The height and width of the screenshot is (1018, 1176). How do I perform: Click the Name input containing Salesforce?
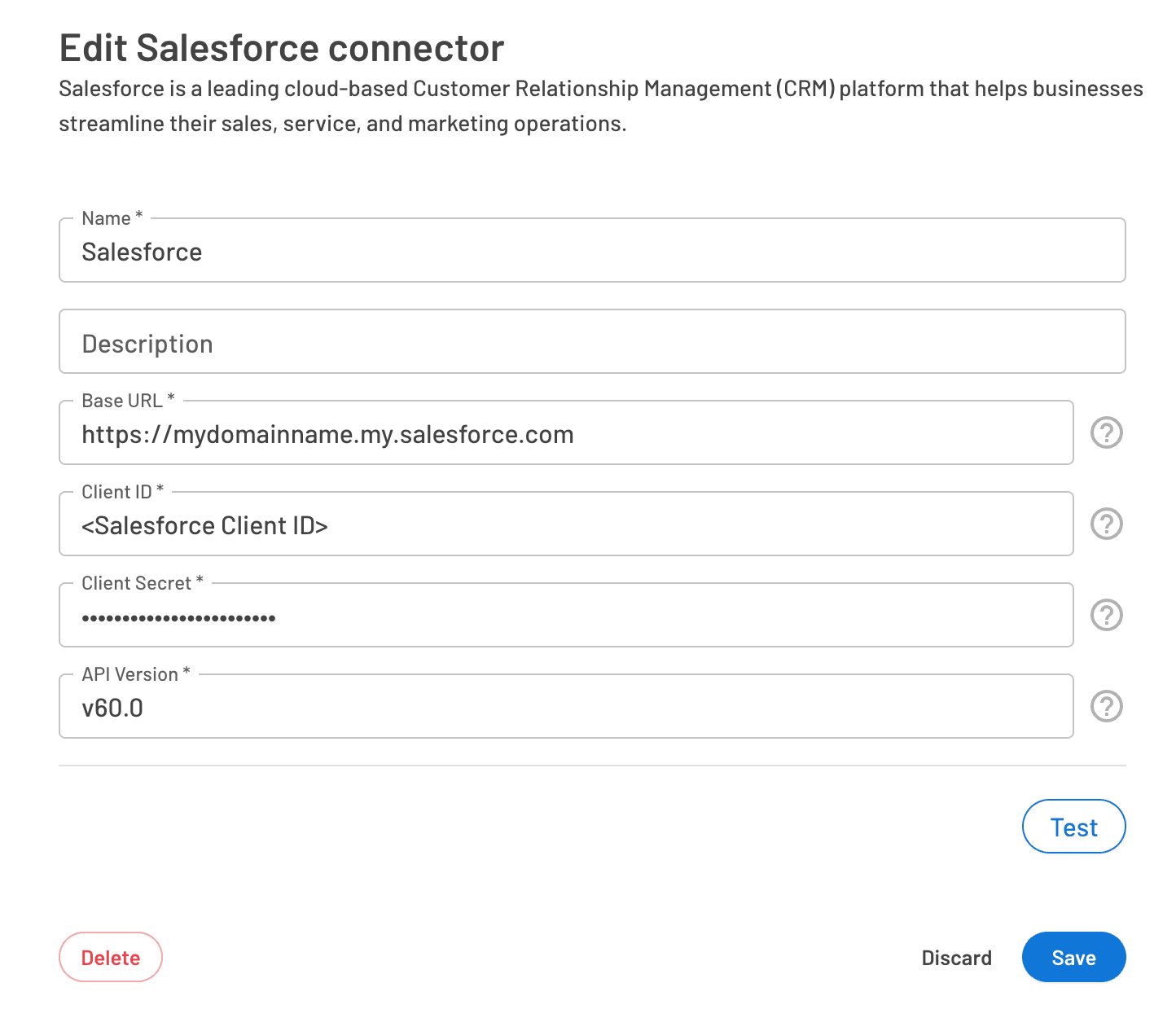tap(591, 252)
